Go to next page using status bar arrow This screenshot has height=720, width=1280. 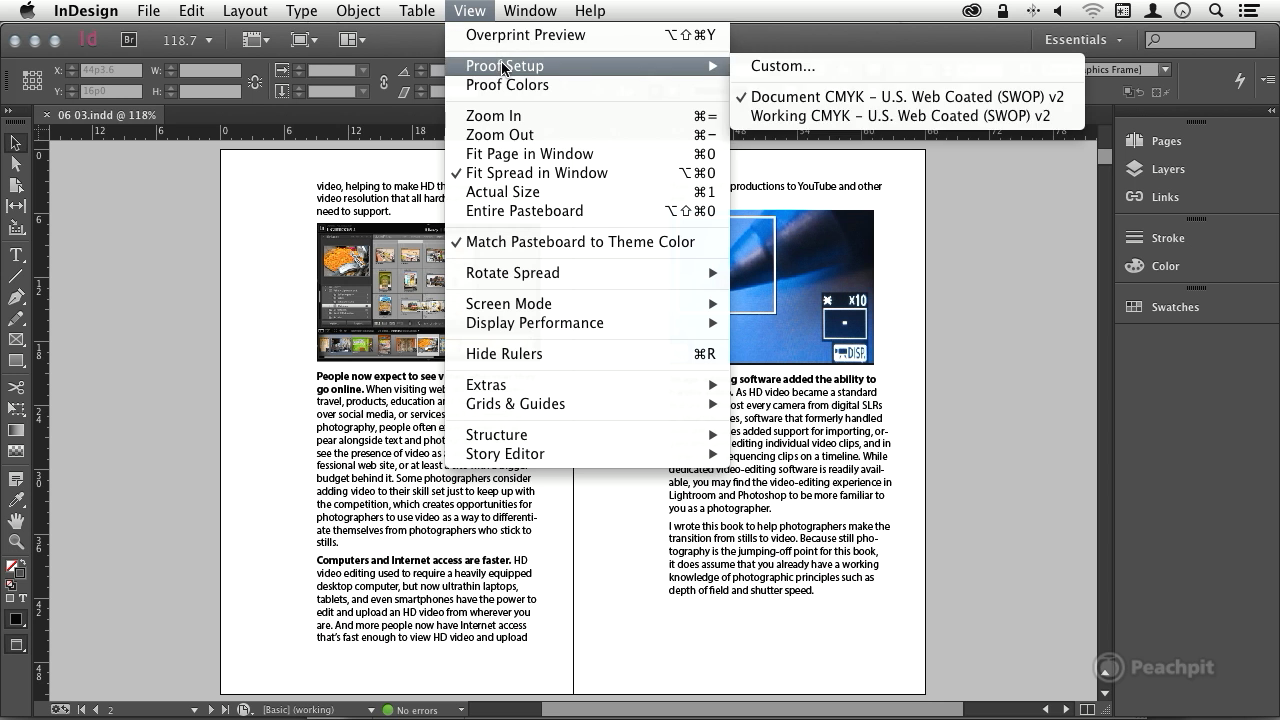[210, 710]
